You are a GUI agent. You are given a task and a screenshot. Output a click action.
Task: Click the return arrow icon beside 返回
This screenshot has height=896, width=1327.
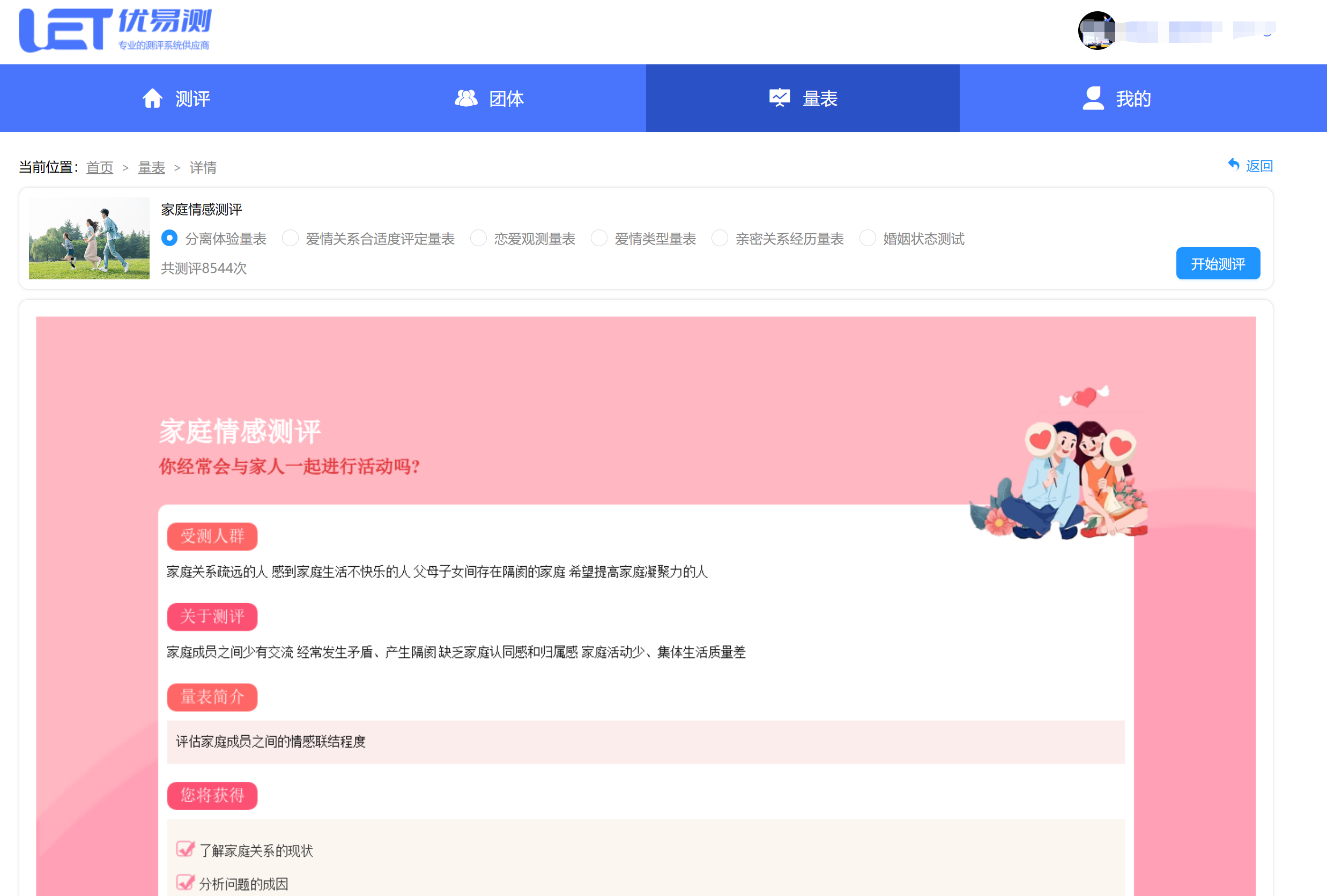pos(1233,165)
